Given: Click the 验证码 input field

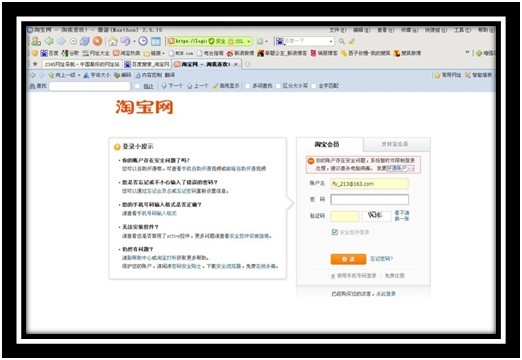Looking at the screenshot, I should 345,216.
